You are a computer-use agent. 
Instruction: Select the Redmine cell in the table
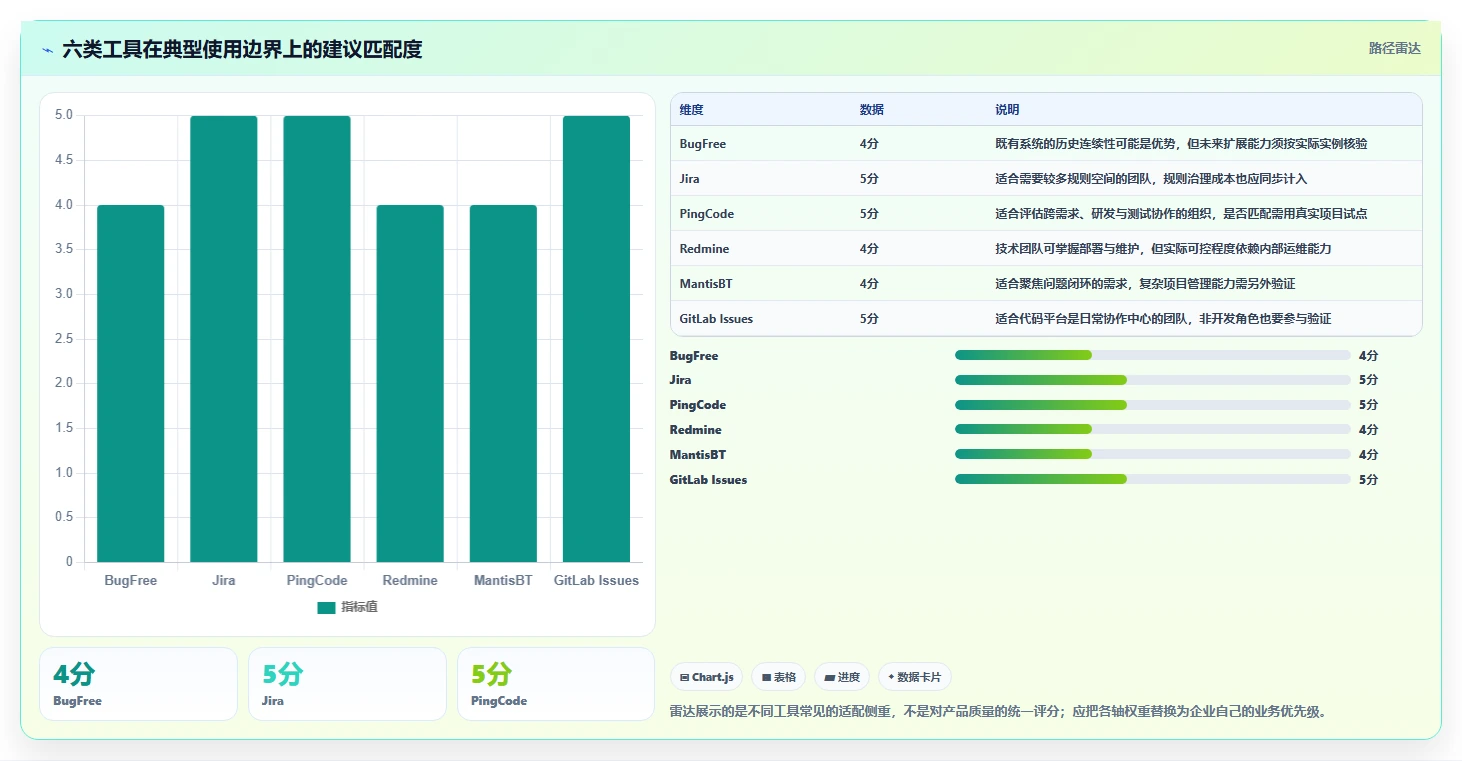point(704,249)
